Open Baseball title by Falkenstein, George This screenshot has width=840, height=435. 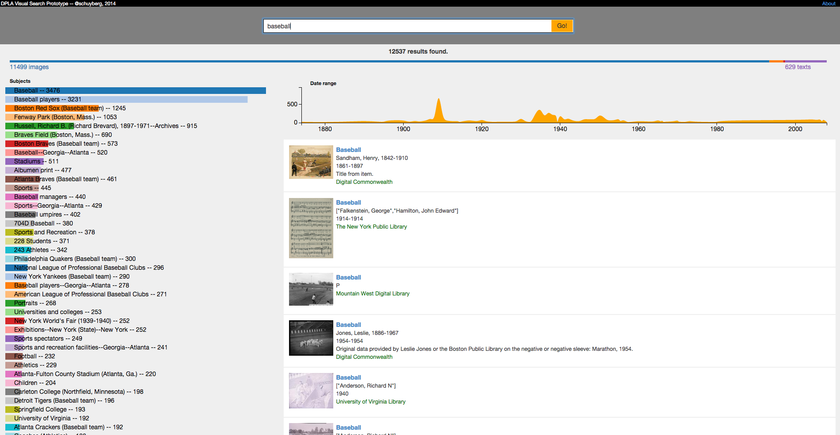coord(348,202)
